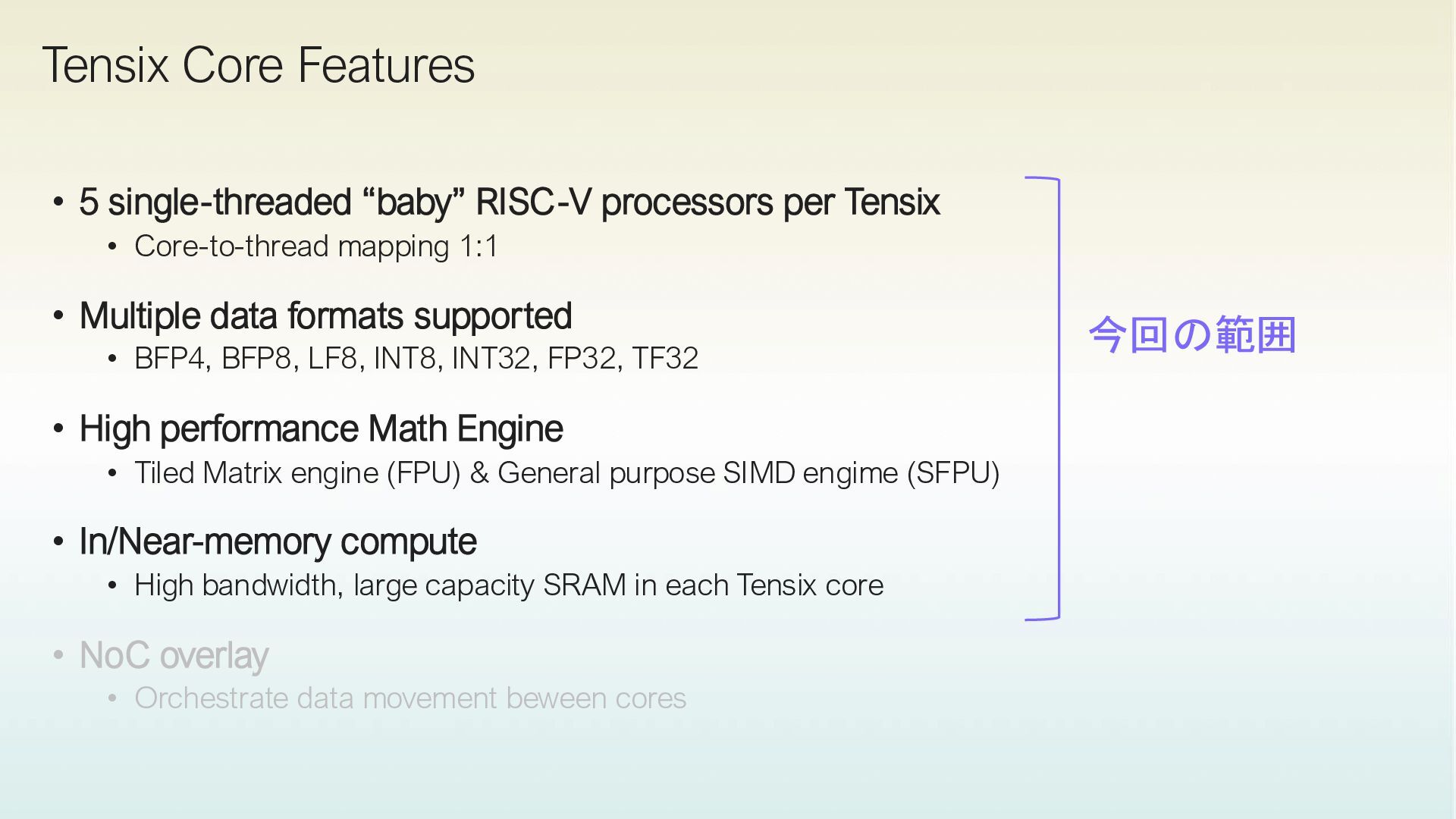Select the TF32 text in formats list

pos(665,359)
